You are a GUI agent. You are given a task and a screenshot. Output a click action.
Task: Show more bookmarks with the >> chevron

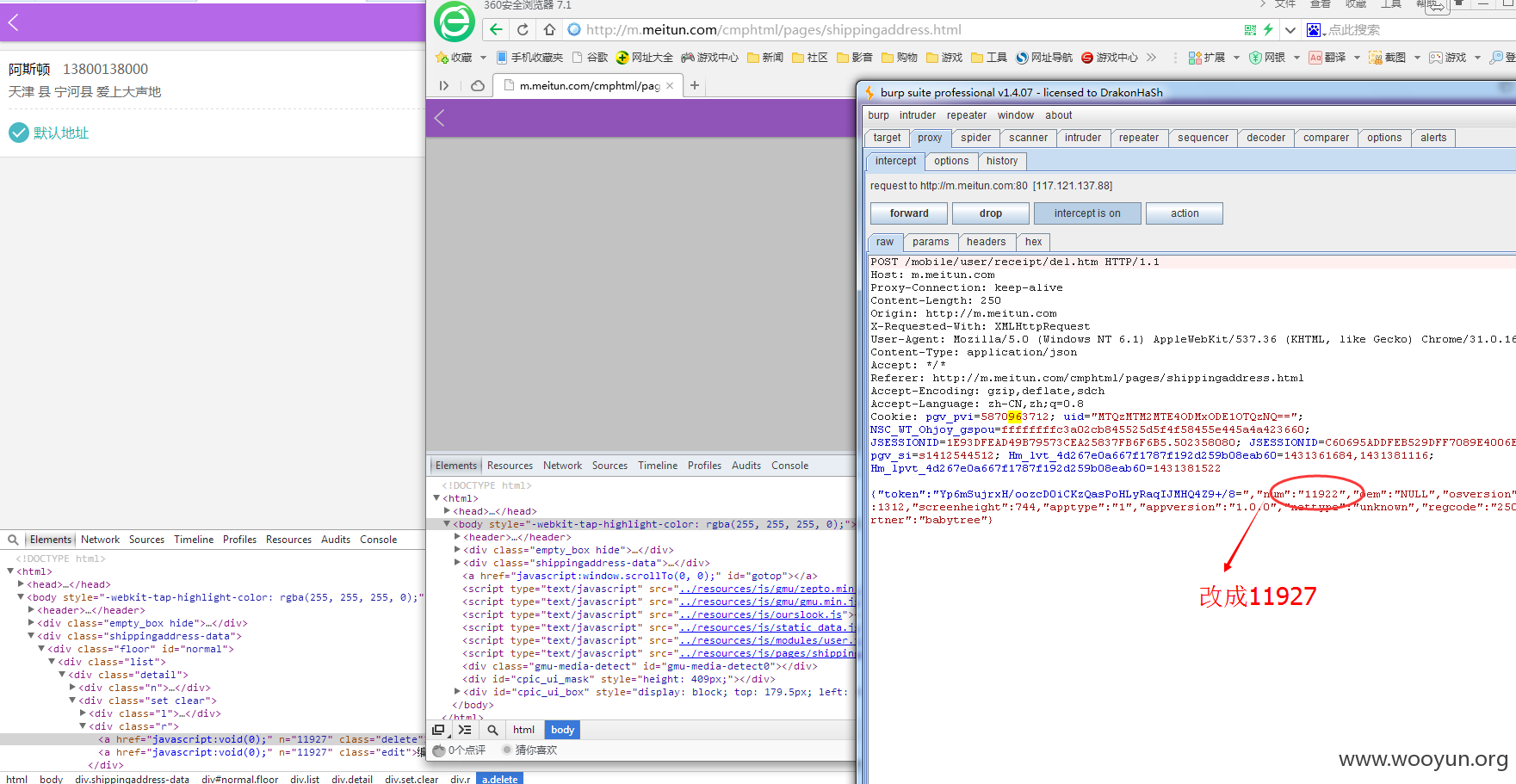pos(1152,58)
